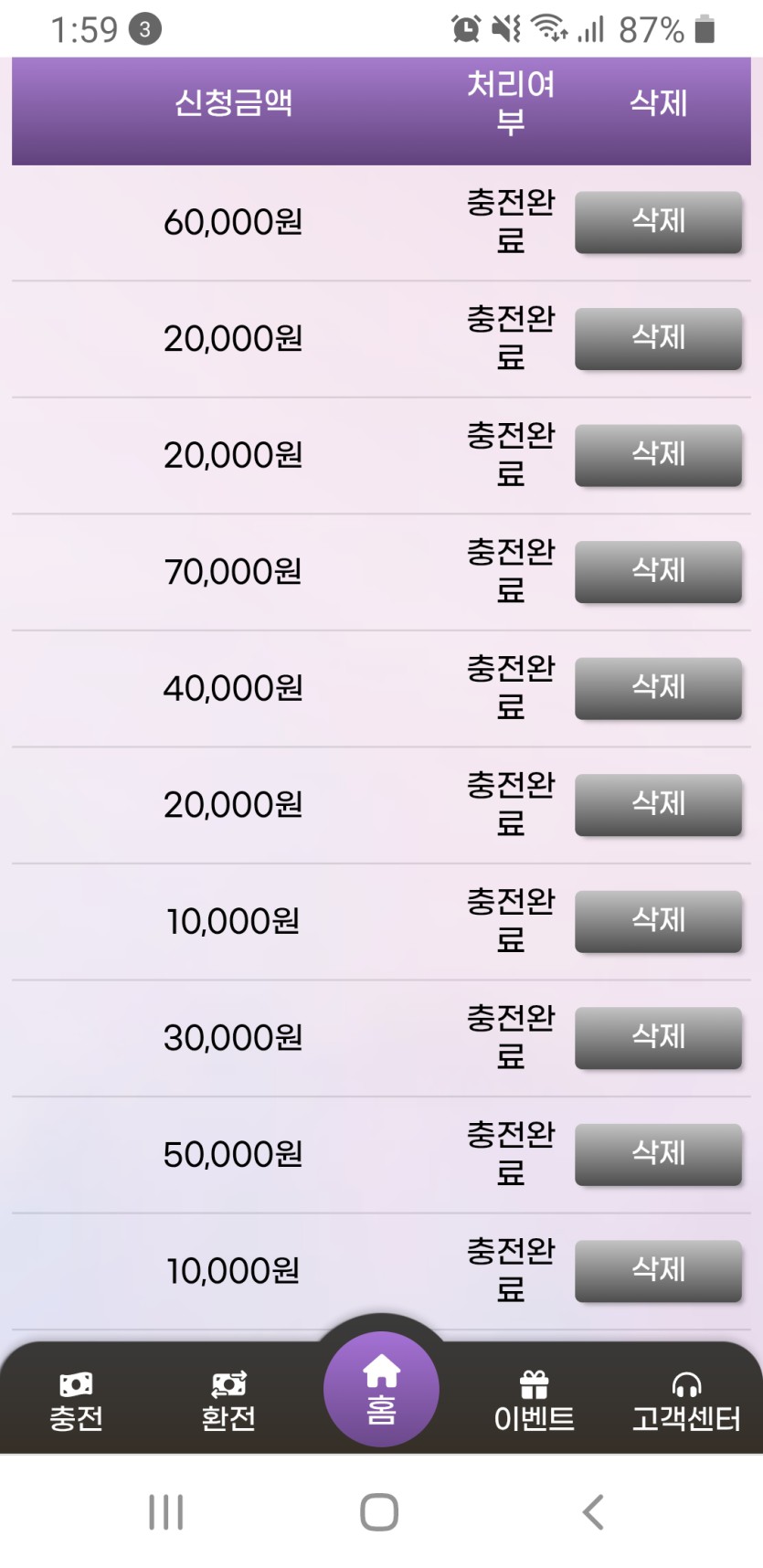Delete the 70,000원 charge record
The width and height of the screenshot is (763, 1568).
(x=658, y=572)
